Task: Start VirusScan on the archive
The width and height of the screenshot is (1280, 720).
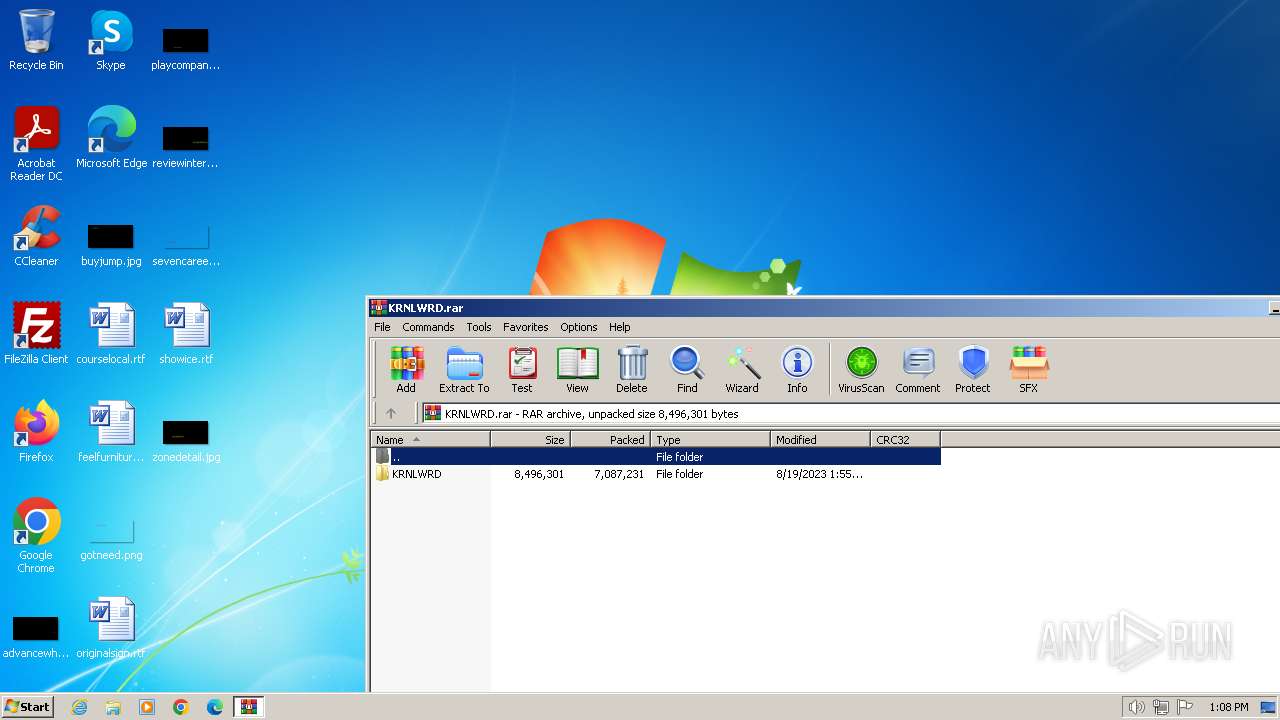Action: point(861,370)
